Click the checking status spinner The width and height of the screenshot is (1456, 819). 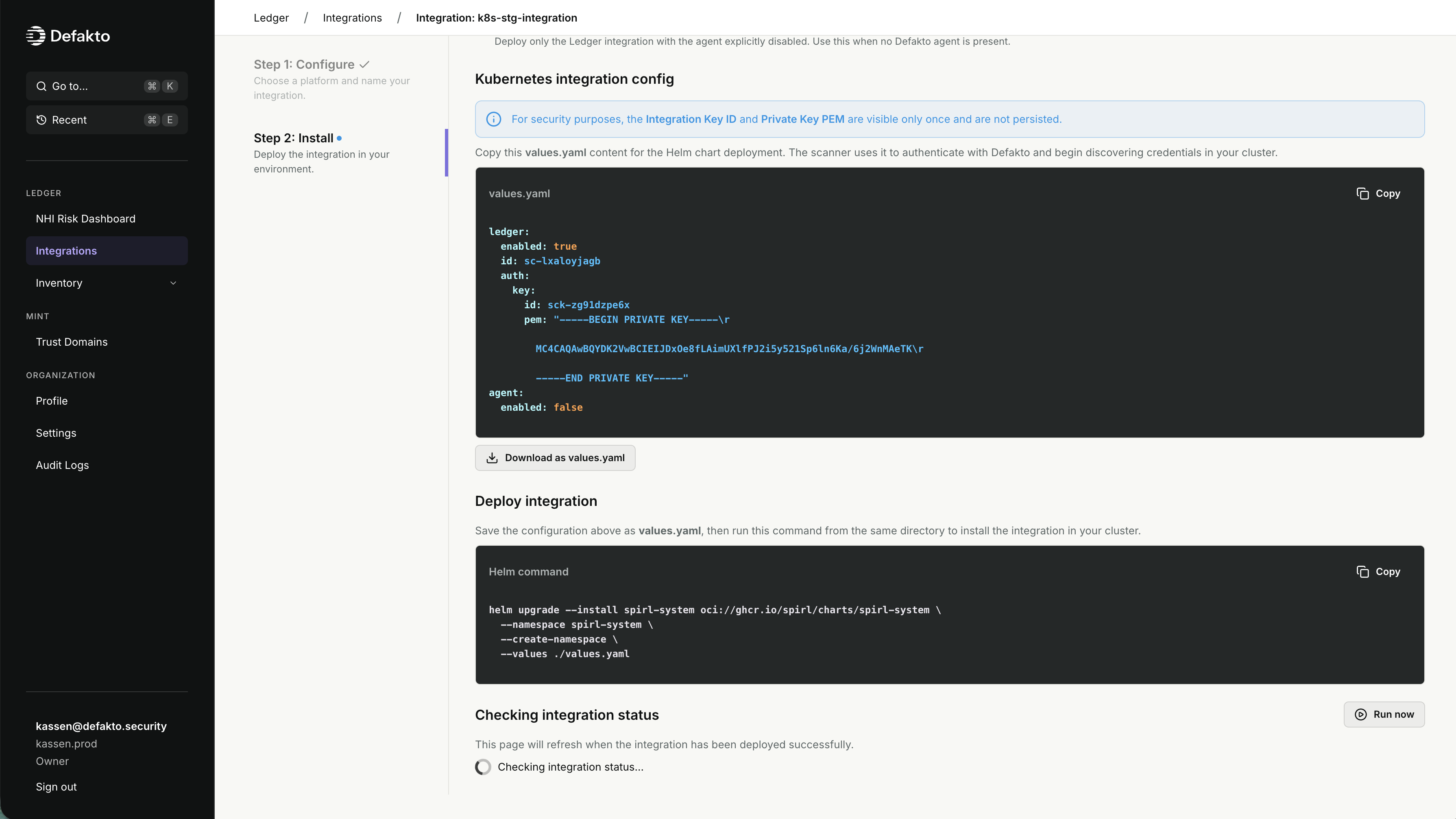pos(483,767)
